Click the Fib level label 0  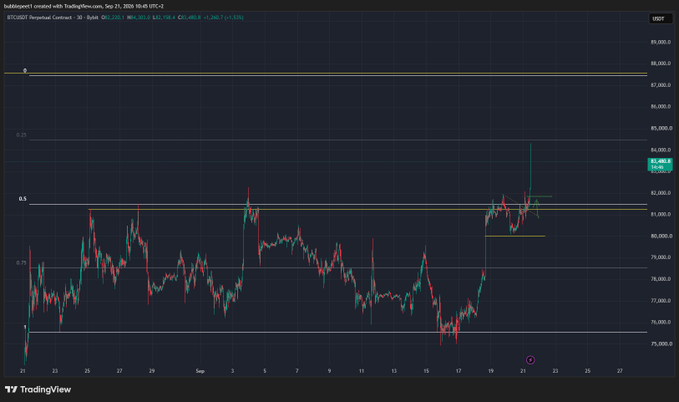click(25, 70)
